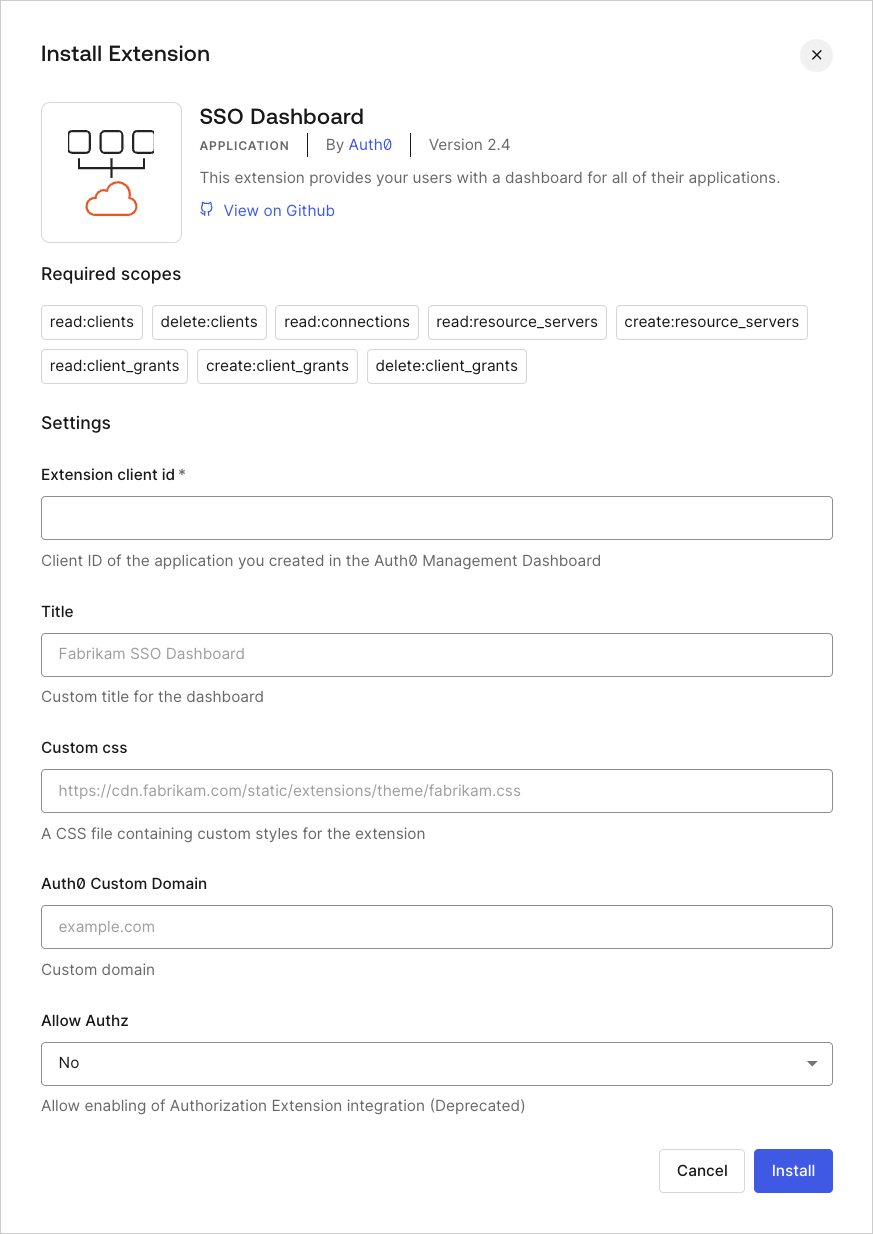Viewport: 873px width, 1234px height.
Task: Open the Allow Authz dropdown
Action: click(436, 1063)
